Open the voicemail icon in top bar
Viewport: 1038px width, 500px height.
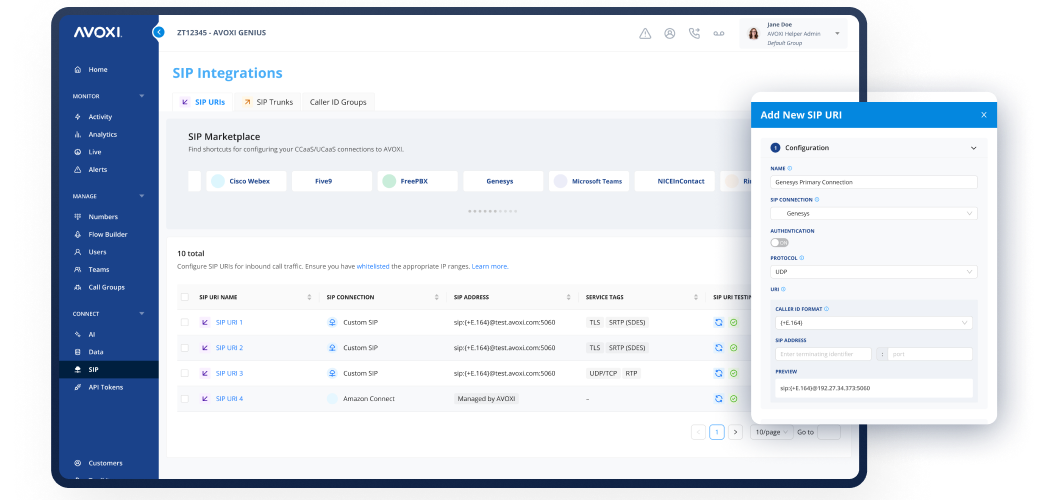point(718,33)
